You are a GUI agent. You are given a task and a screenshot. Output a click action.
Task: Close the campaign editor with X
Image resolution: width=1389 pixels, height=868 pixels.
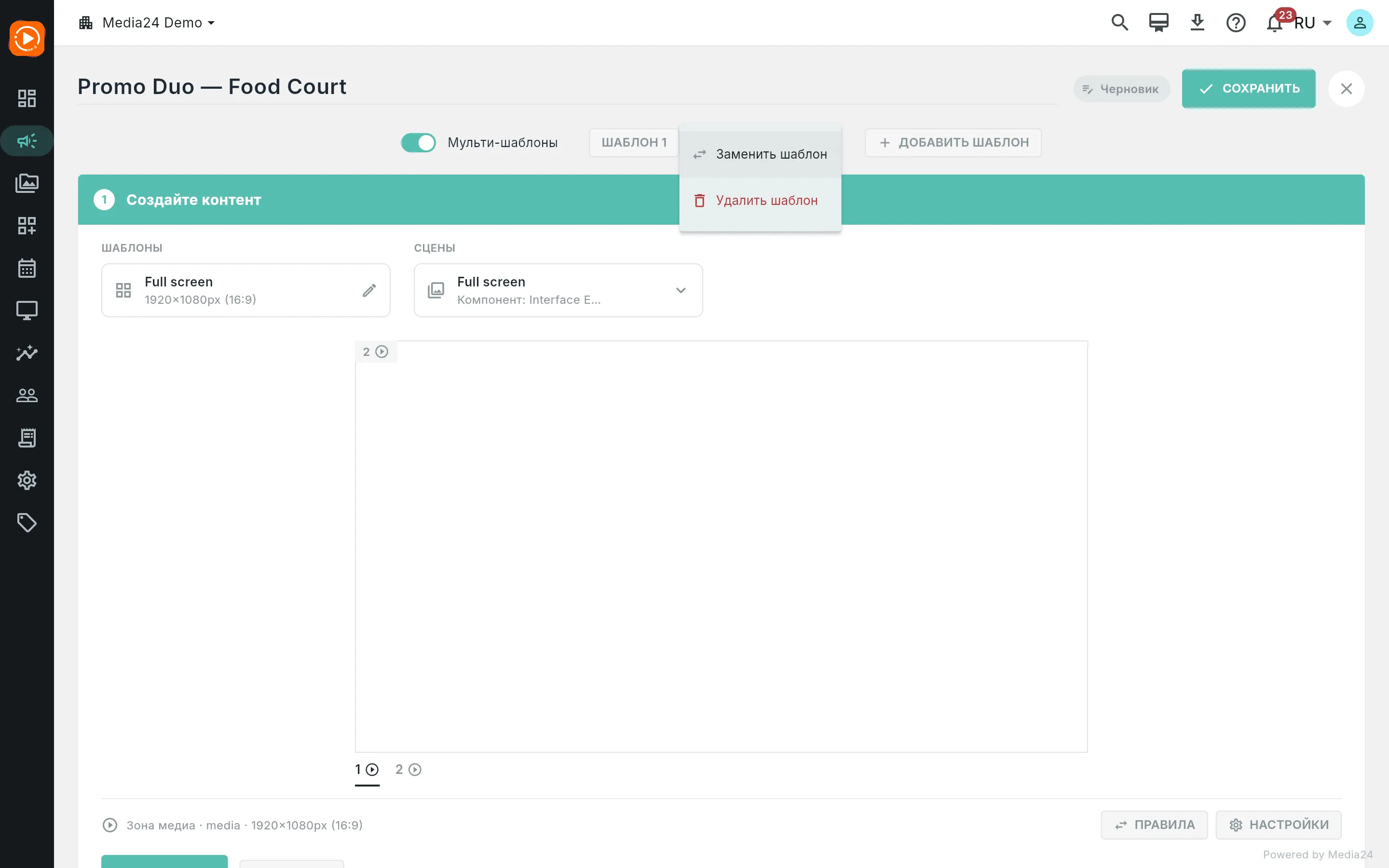[x=1347, y=88]
